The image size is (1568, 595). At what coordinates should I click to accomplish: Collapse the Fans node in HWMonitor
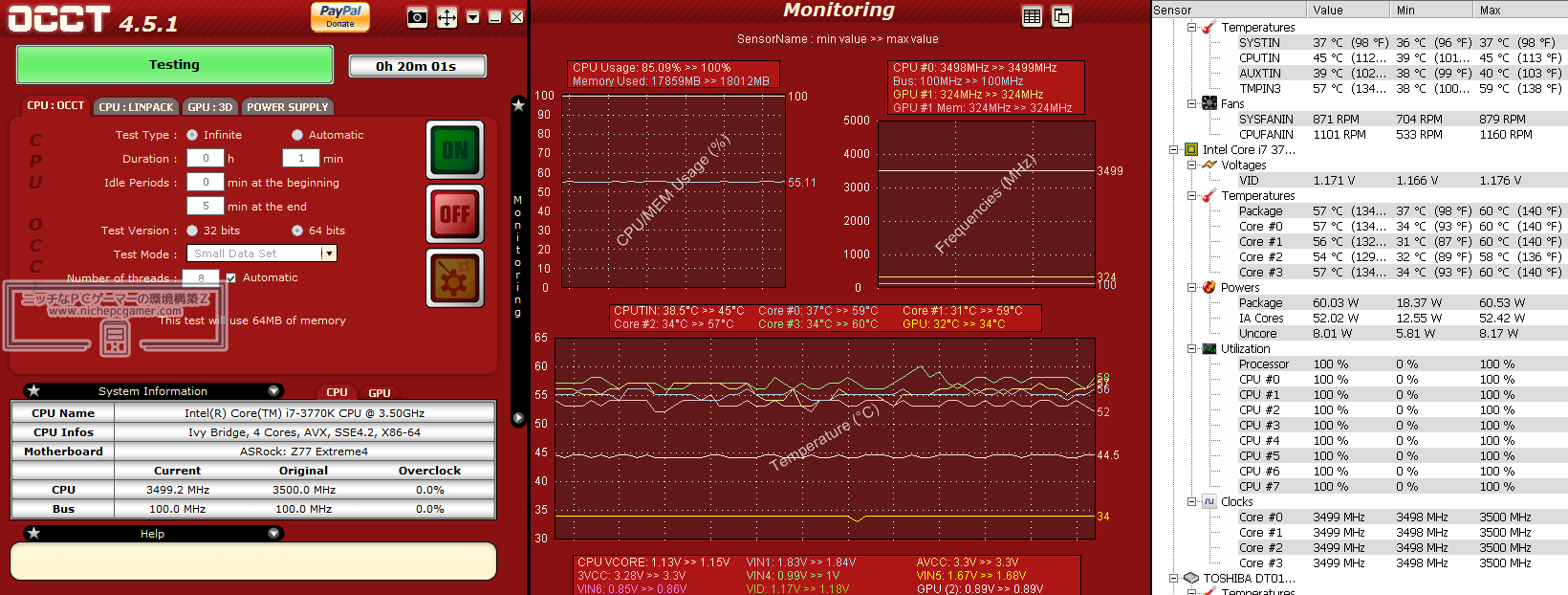tap(1191, 103)
